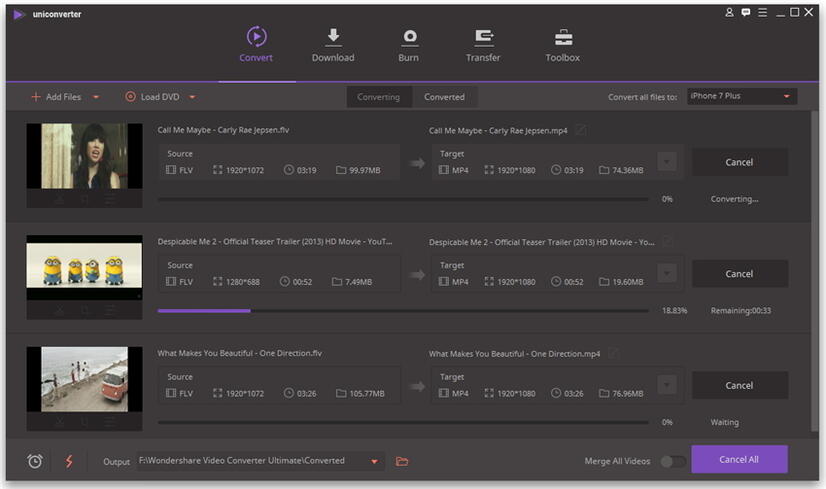Click the Despicable Me 2 progress bar

403,311
